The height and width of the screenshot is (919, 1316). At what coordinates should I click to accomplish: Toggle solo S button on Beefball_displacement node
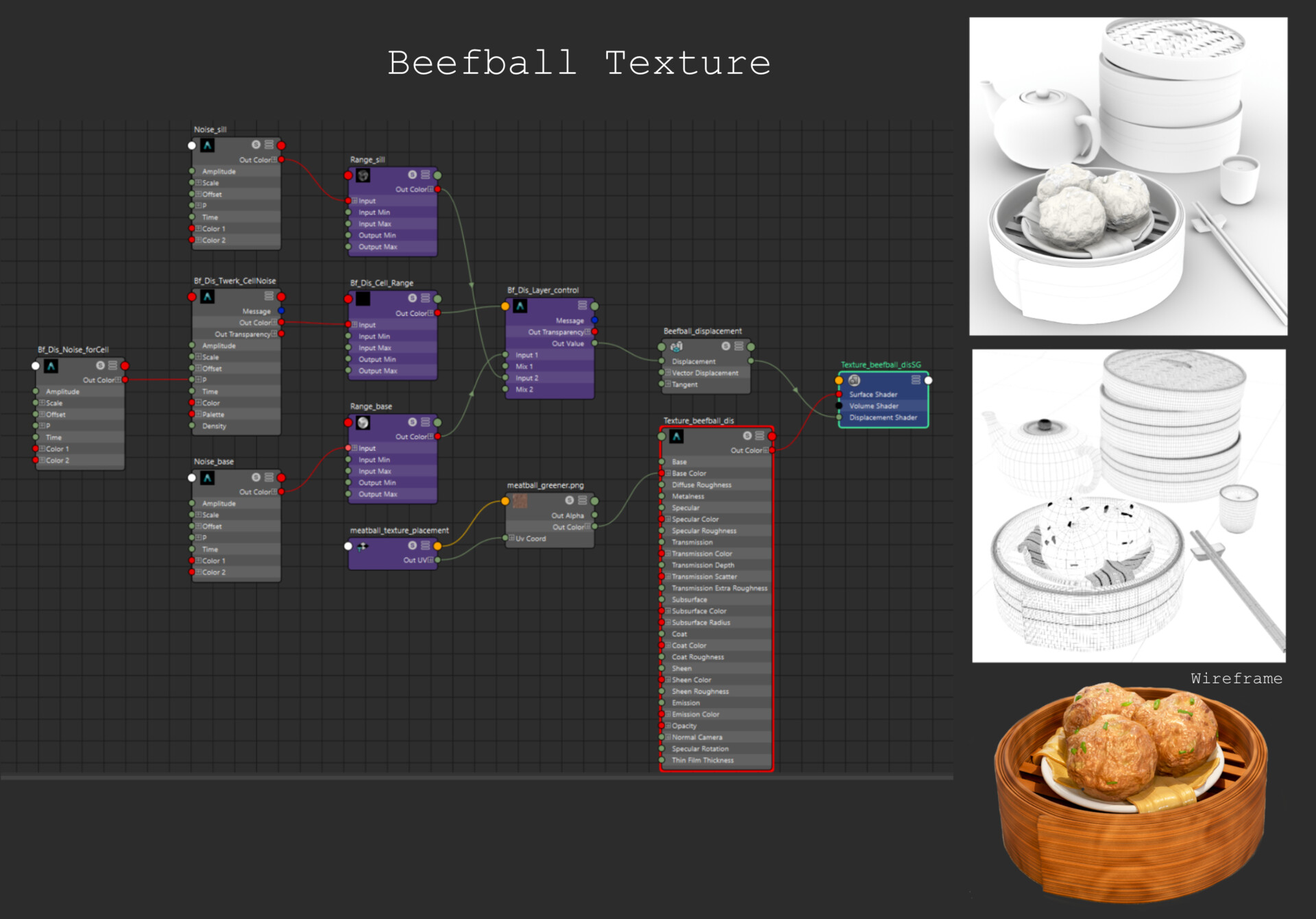[726, 346]
